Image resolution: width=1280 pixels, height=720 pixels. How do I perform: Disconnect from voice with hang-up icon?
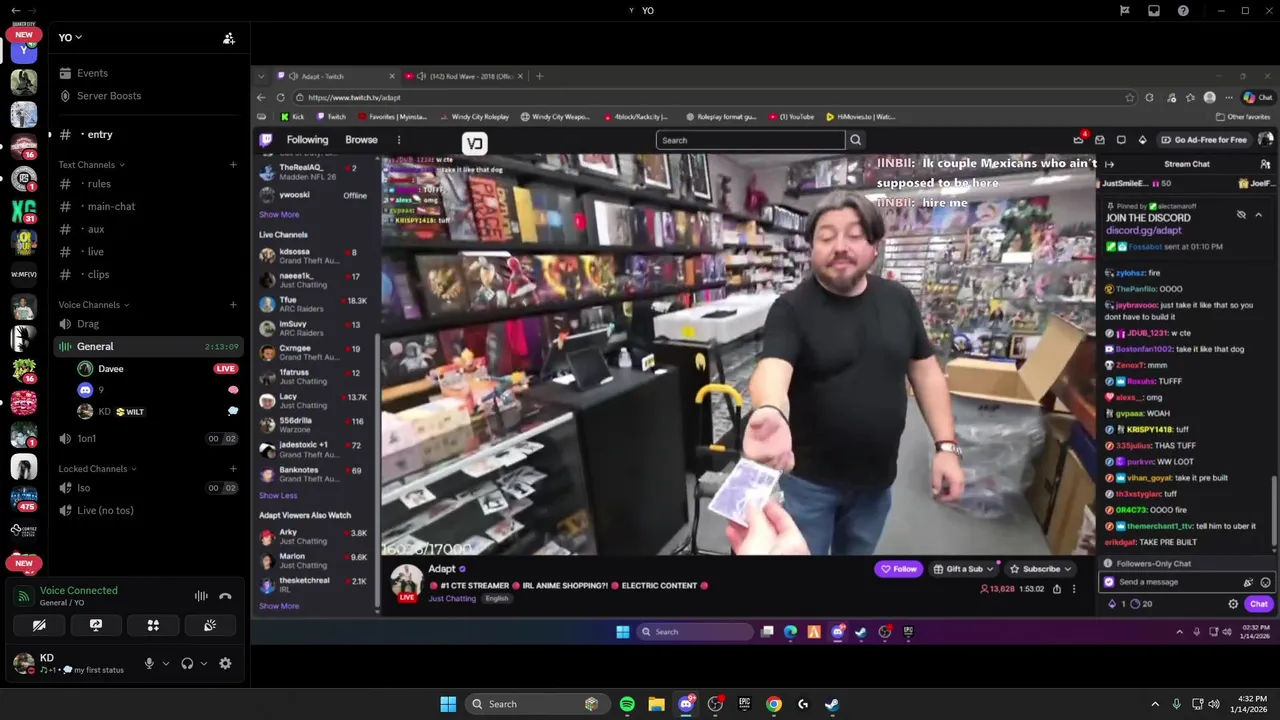point(226,596)
